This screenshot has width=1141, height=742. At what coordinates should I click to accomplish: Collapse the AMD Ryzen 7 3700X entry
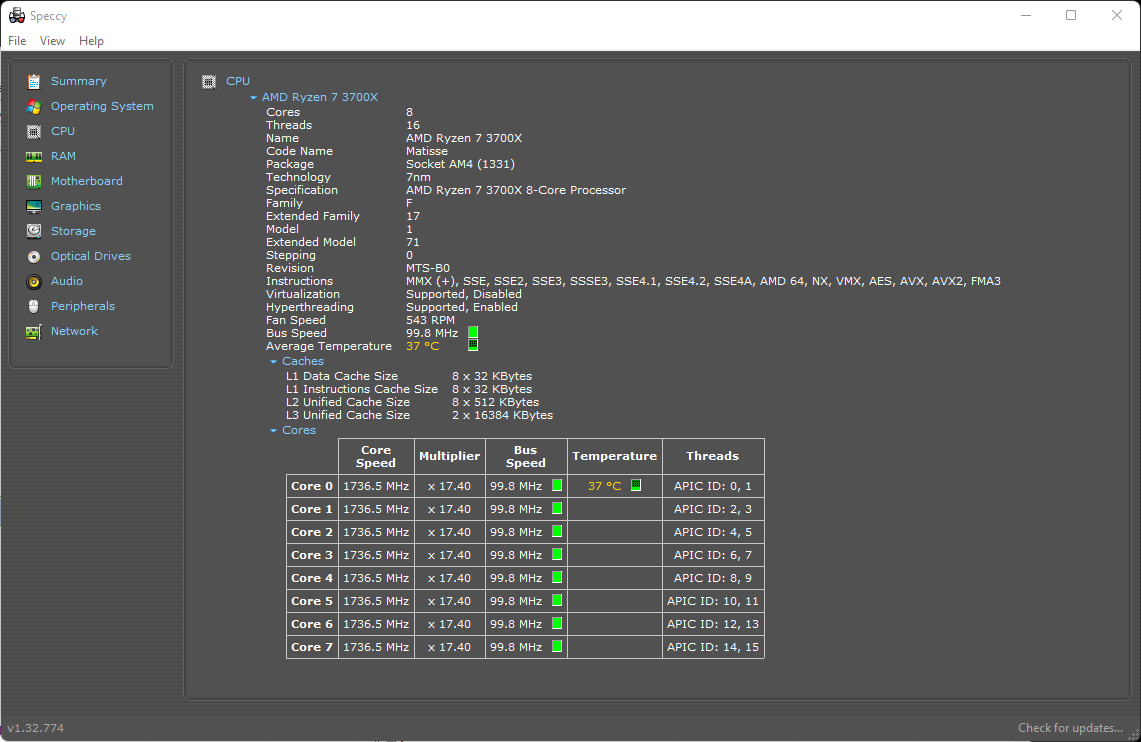pos(253,97)
